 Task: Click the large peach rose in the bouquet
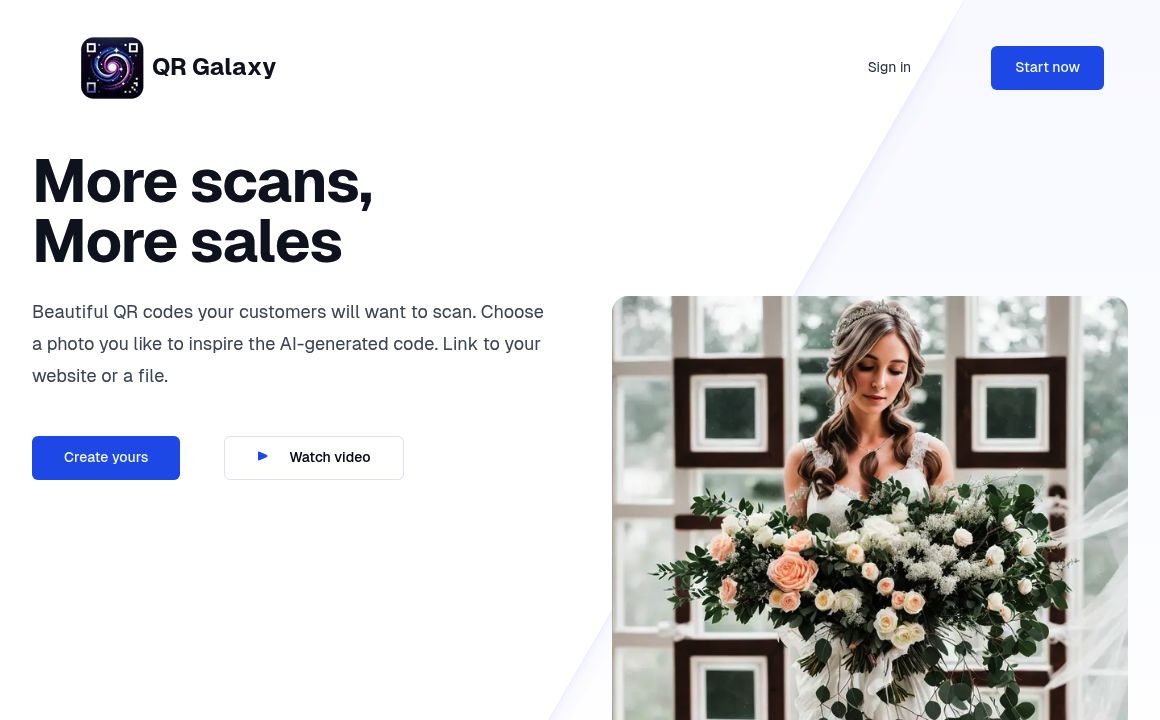(x=792, y=571)
